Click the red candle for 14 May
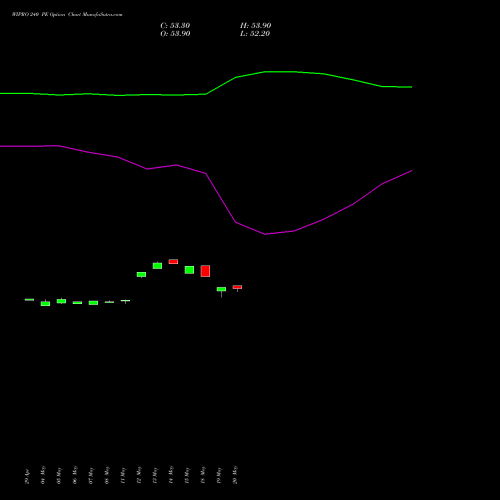Viewport: 500px width, 500px height. 173,262
